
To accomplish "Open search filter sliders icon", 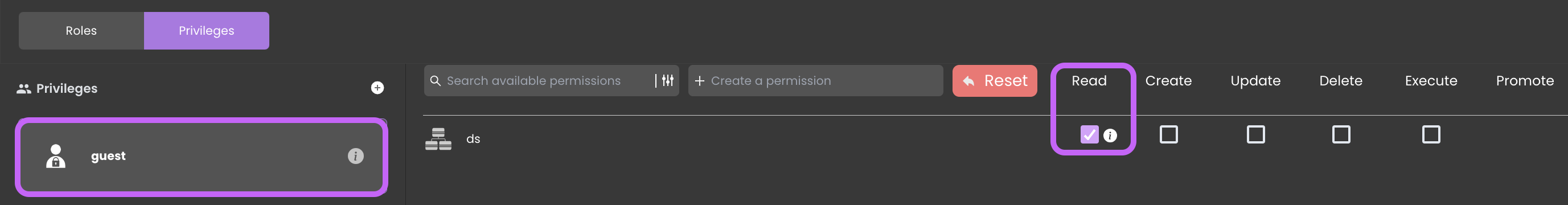I will (x=668, y=80).
